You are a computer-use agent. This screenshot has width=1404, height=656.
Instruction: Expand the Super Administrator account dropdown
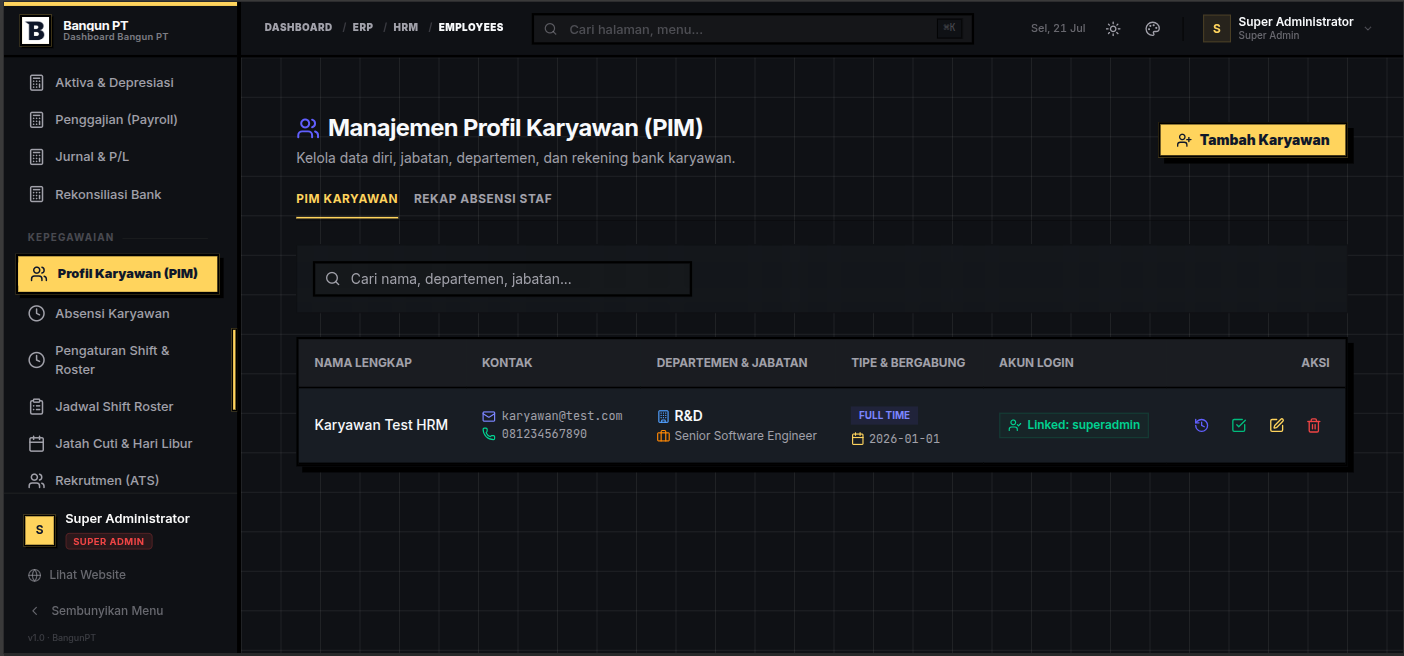1289,28
